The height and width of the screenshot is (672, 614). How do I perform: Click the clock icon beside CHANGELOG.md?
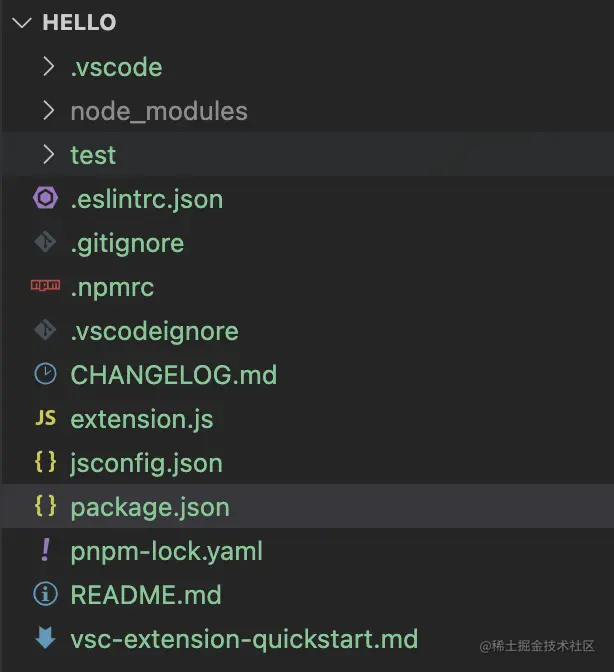point(45,375)
